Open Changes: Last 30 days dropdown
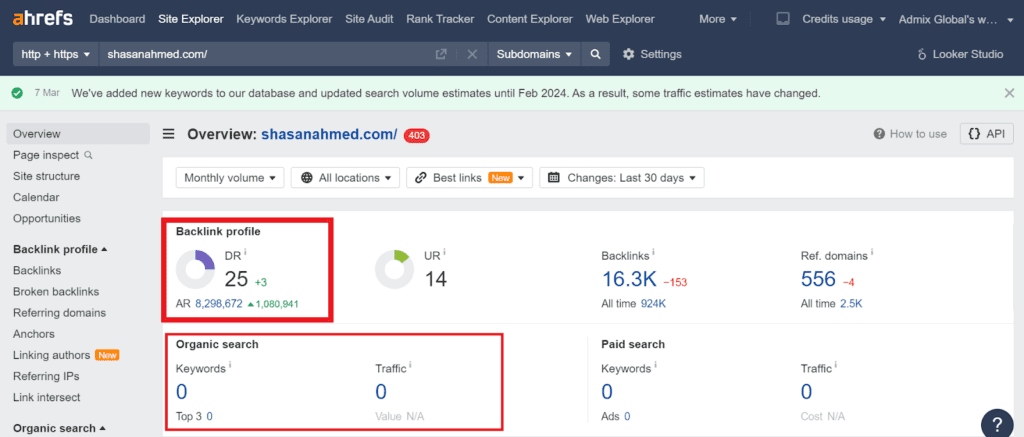The image size is (1024, 437). [x=621, y=178]
